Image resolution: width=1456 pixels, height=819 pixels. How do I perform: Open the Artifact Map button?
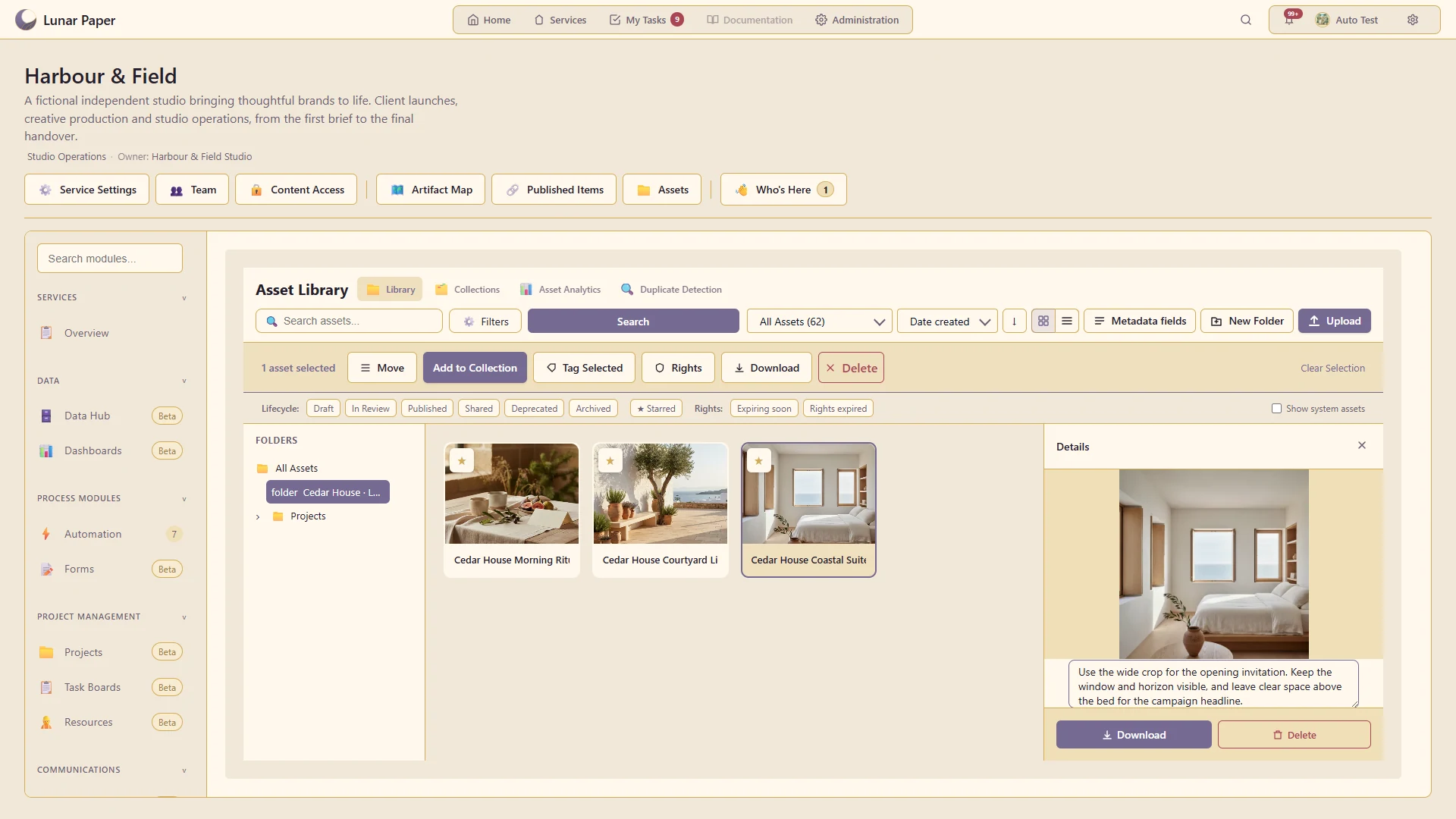431,190
